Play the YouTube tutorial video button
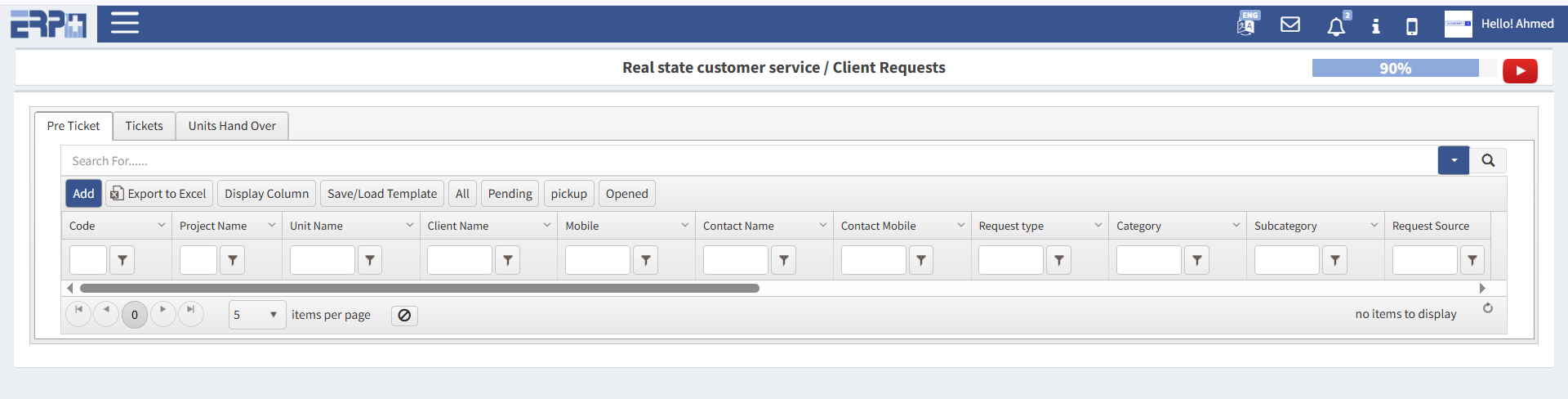This screenshot has height=399, width=1568. point(1520,71)
